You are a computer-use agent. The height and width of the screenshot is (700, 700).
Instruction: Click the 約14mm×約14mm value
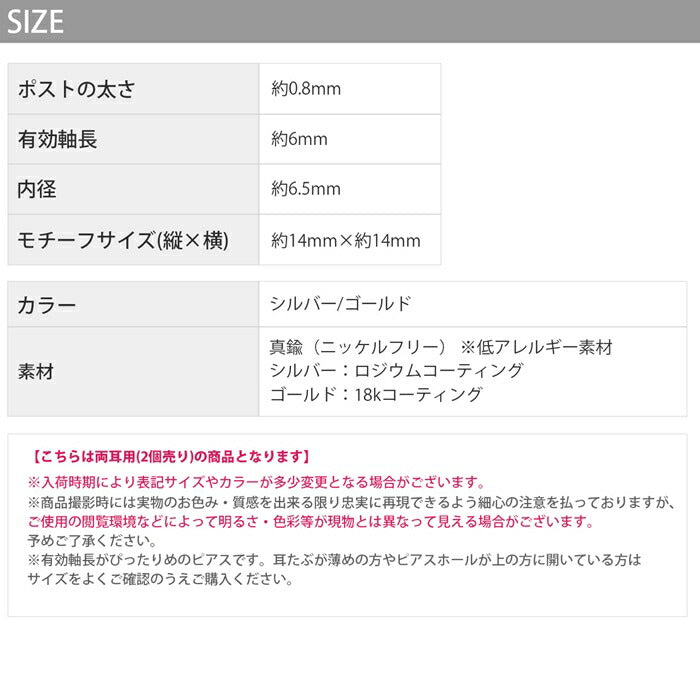(346, 240)
